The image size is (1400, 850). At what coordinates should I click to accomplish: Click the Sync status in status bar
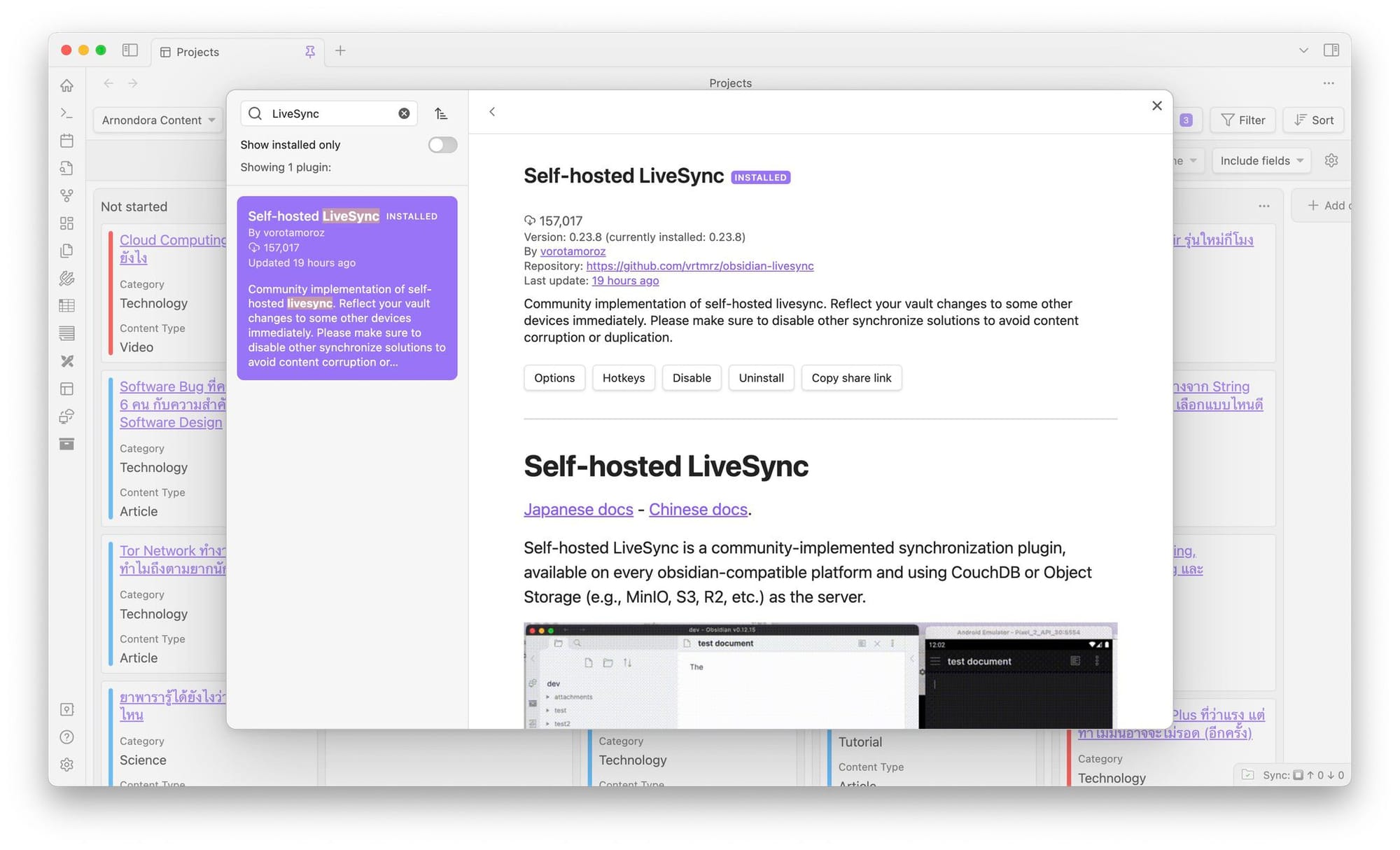1303,775
